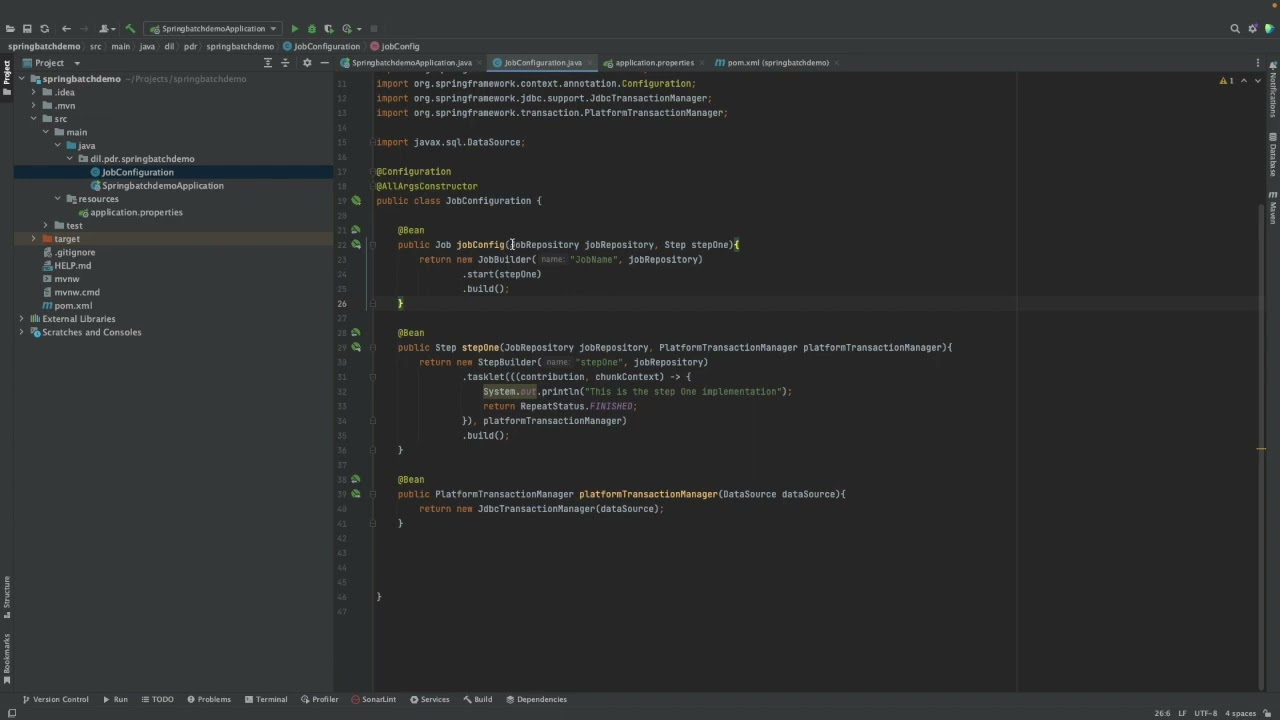Open IDE settings gear at top right

1252,29
